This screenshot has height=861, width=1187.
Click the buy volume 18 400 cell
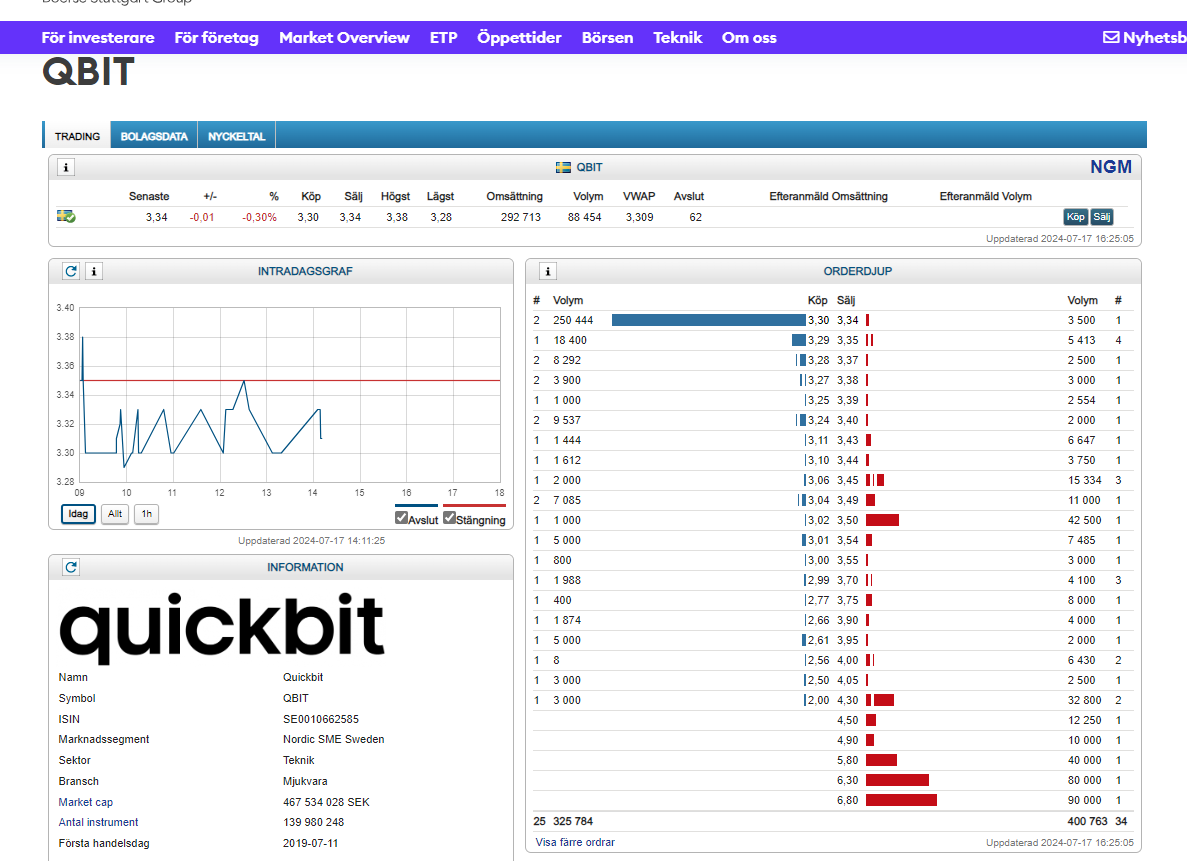[x=570, y=341]
